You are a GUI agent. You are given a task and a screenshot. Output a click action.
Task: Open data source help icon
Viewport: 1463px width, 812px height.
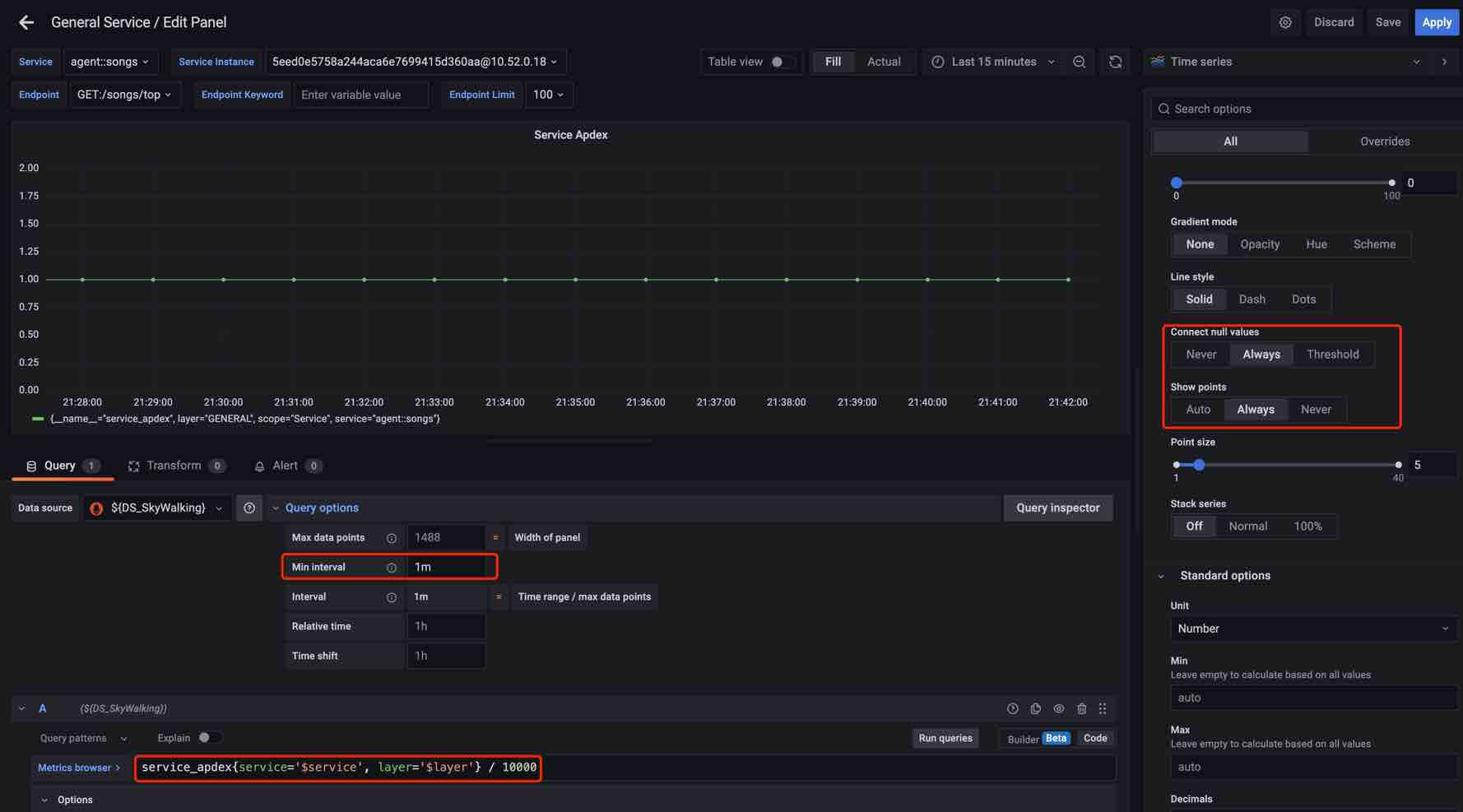(249, 508)
